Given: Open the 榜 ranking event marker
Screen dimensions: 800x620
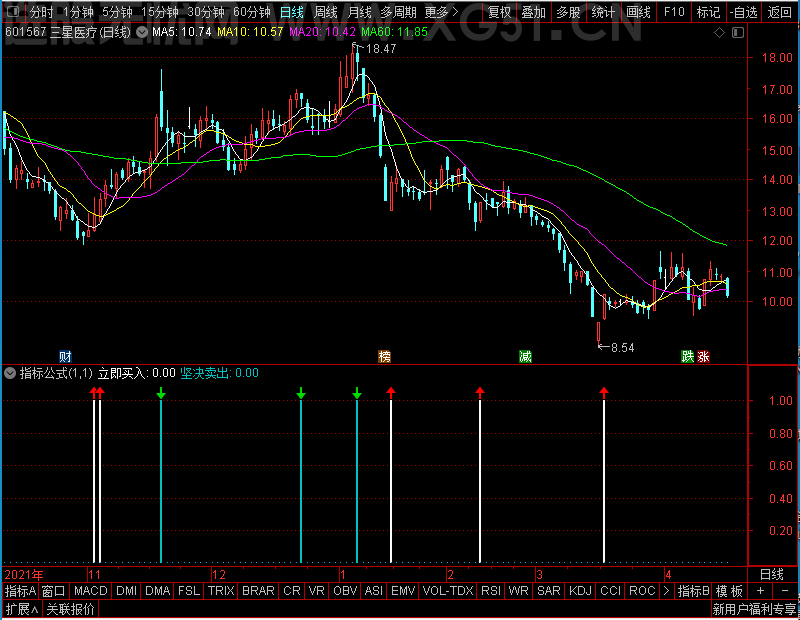Looking at the screenshot, I should pos(385,356).
